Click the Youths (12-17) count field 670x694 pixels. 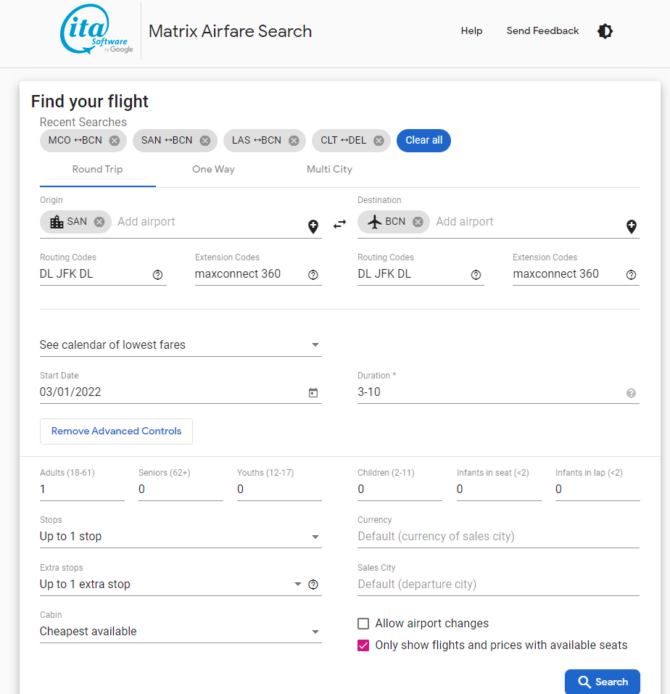tap(279, 490)
